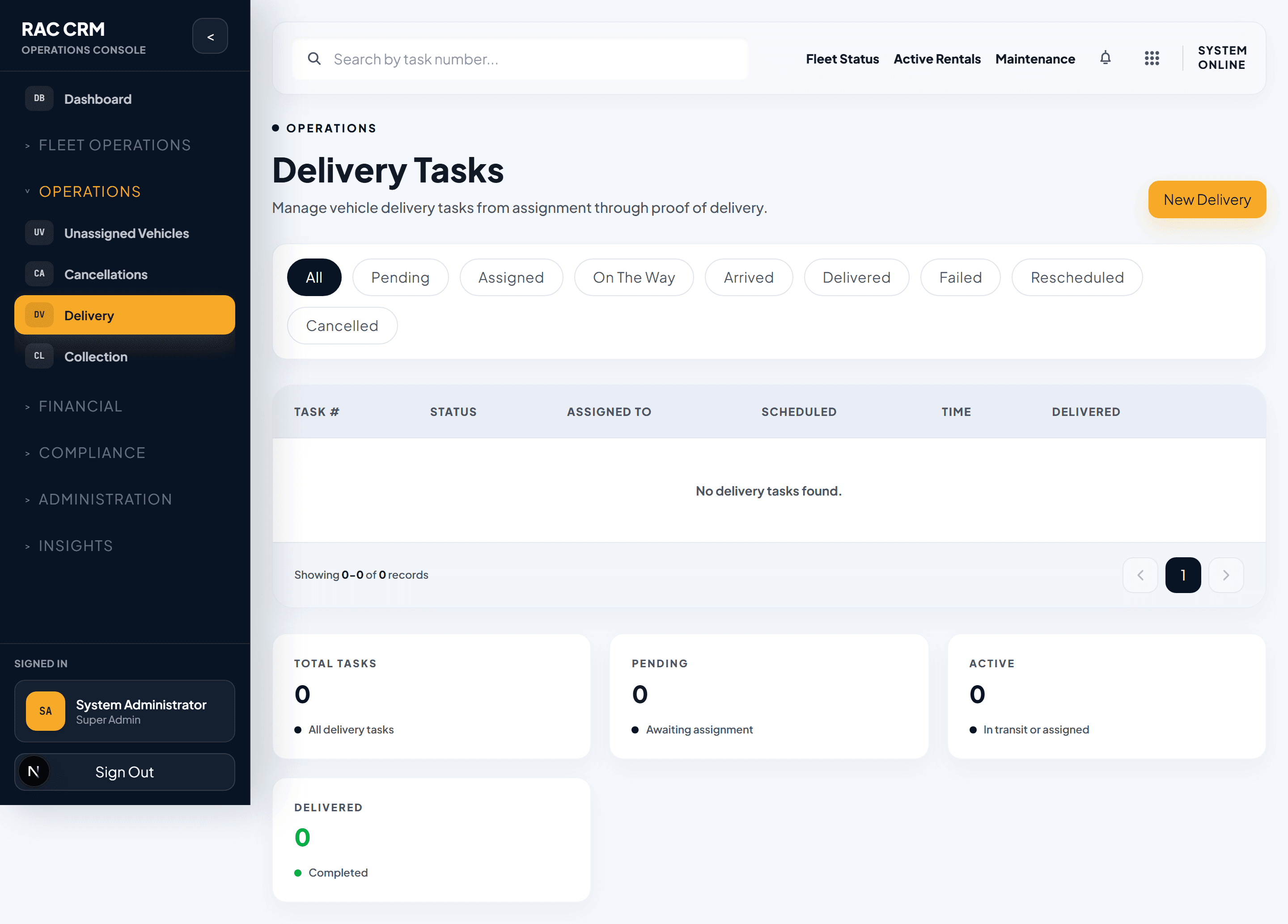1288x924 pixels.
Task: Open the apps grid icon
Action: (x=1152, y=59)
